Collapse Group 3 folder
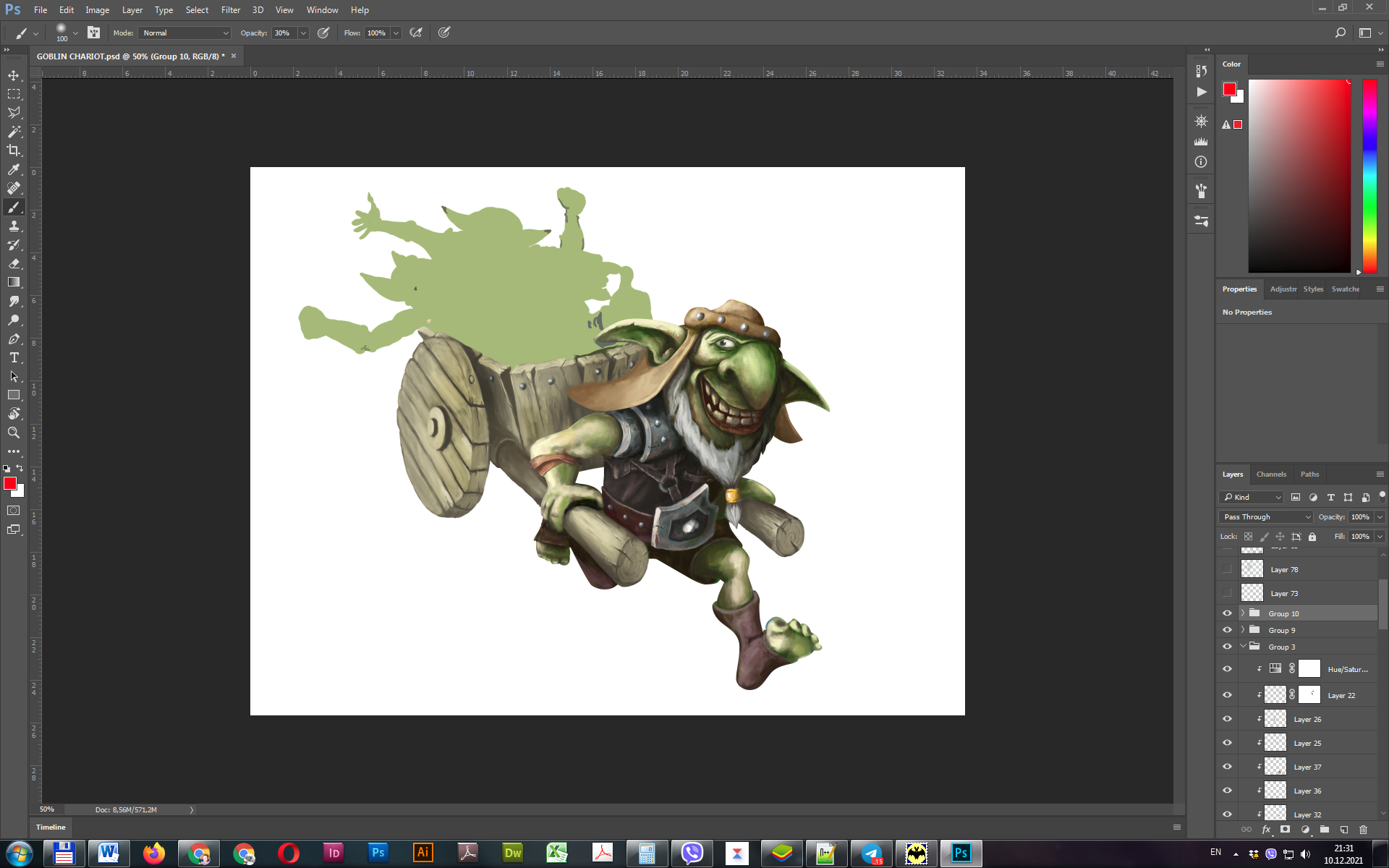The height and width of the screenshot is (868, 1389). [x=1243, y=647]
